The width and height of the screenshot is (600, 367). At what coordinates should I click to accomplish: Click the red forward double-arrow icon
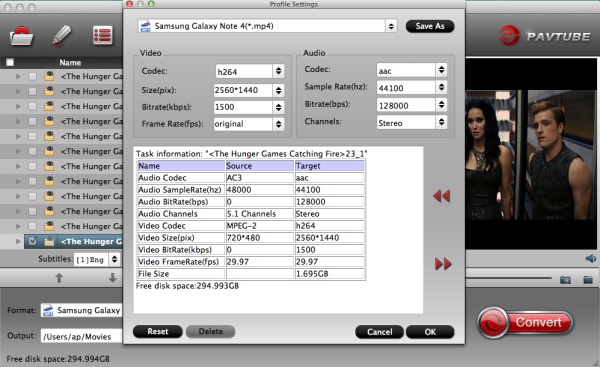443,264
